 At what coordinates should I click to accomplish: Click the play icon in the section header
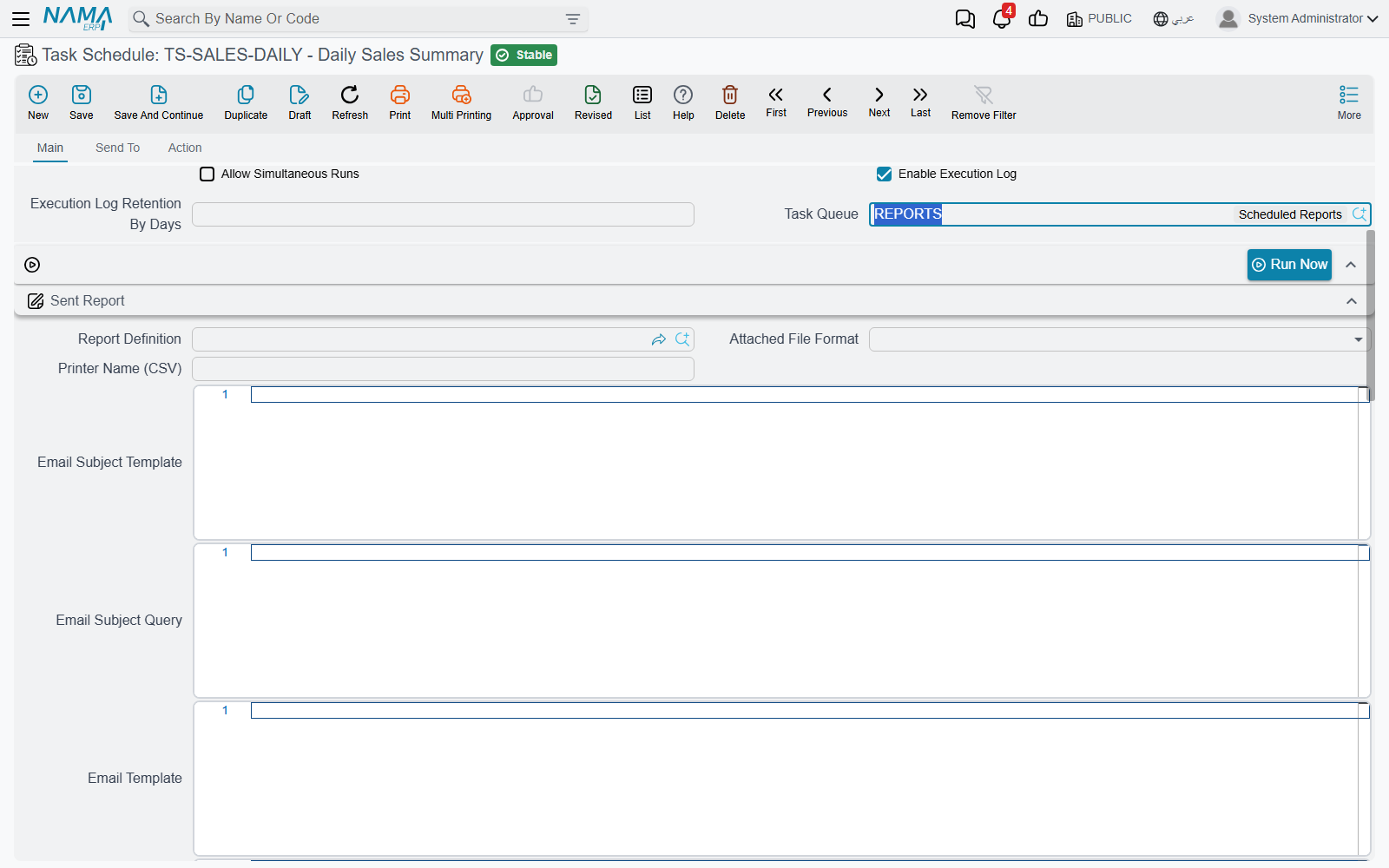click(x=32, y=265)
